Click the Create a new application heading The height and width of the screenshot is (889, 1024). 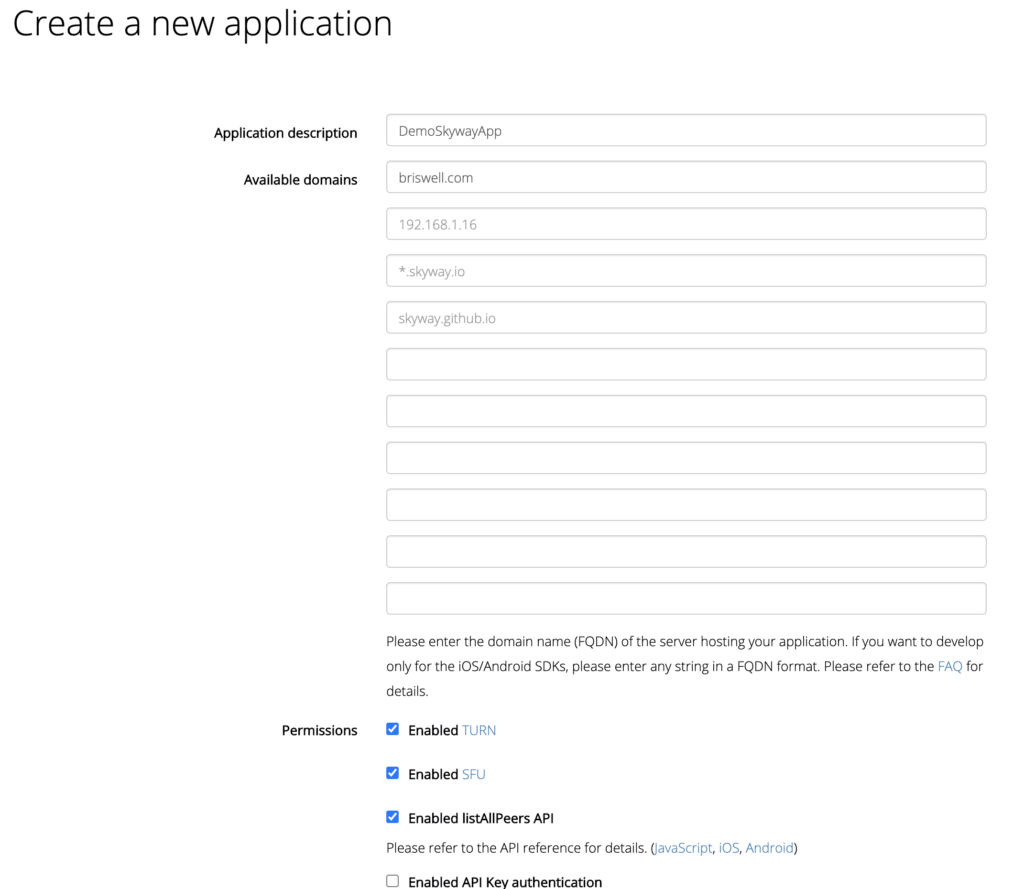[x=202, y=24]
